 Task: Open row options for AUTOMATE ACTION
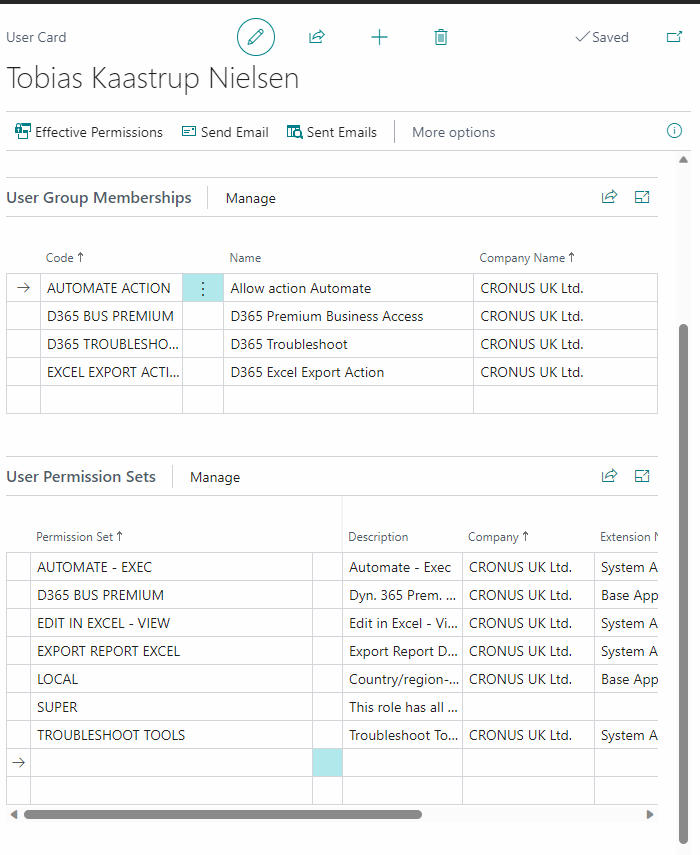[203, 288]
